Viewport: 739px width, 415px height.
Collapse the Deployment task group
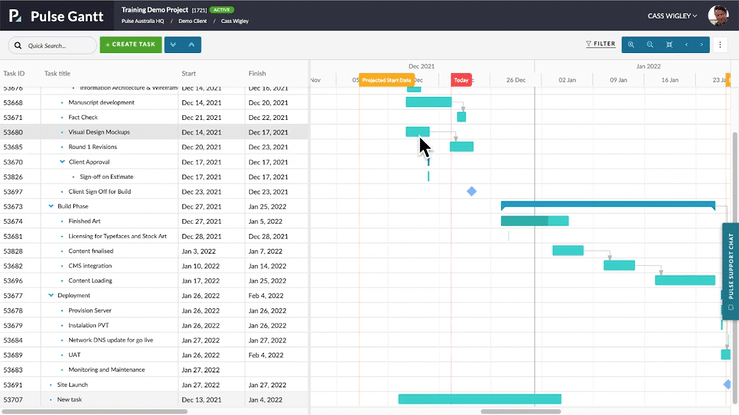point(51,296)
